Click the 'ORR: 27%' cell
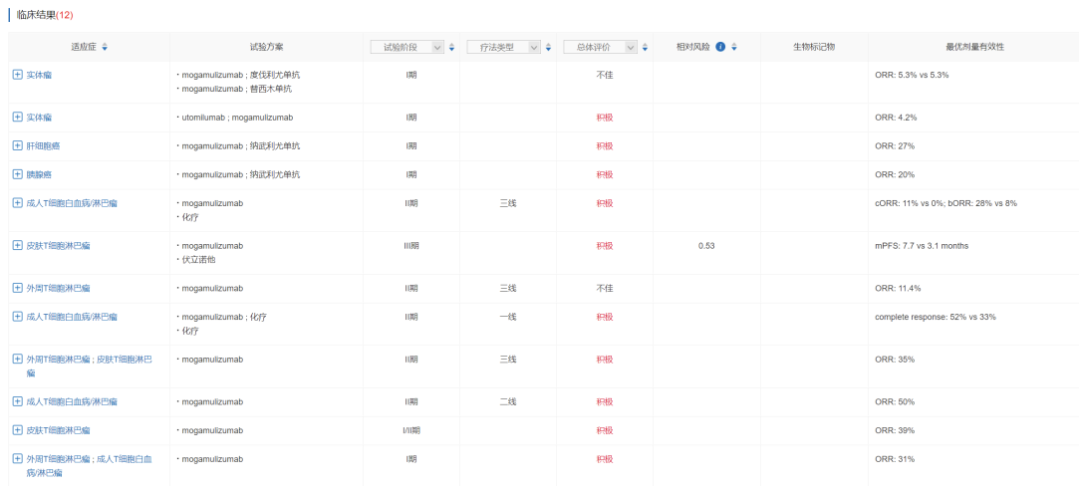Image resolution: width=1088 pixels, height=486 pixels. click(x=894, y=146)
